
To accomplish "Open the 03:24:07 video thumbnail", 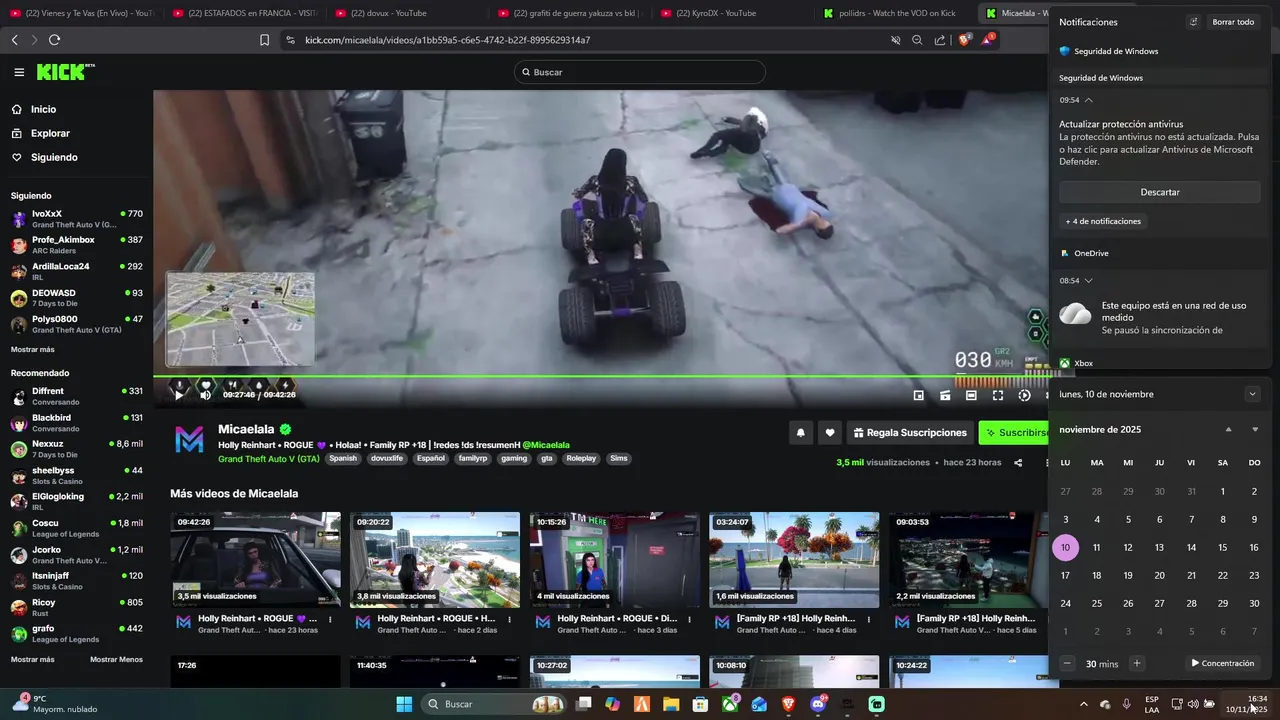I will [794, 560].
